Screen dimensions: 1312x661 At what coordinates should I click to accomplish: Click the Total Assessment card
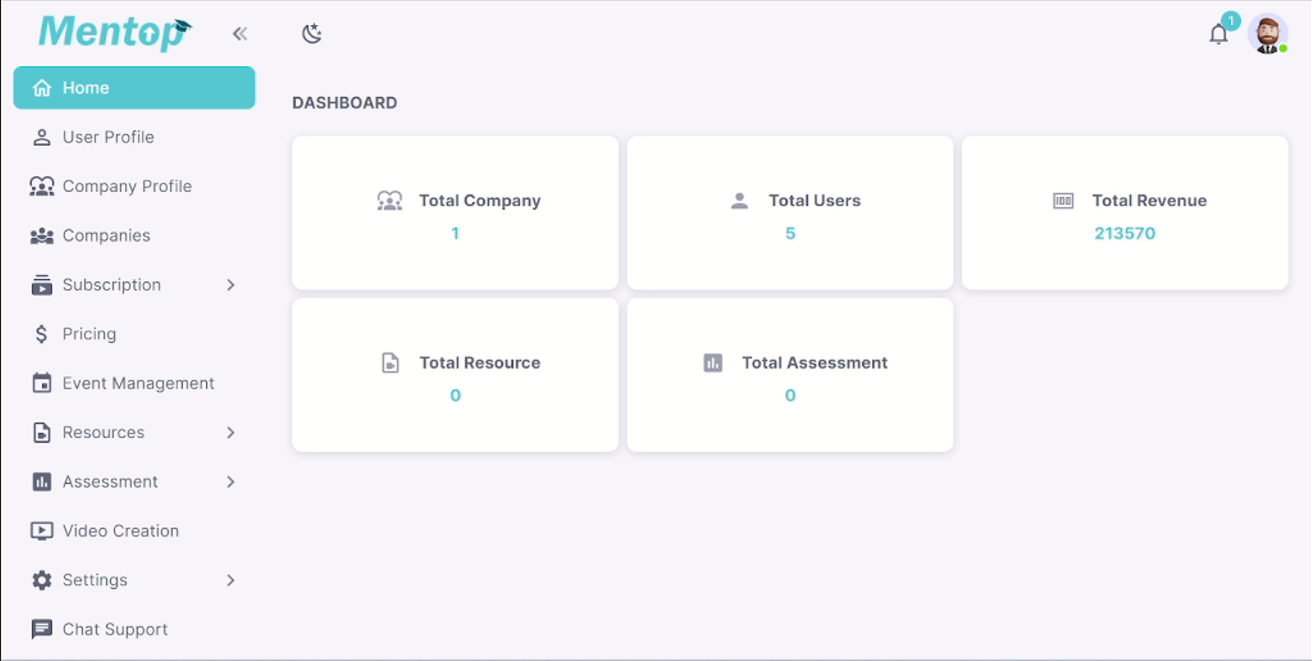[x=790, y=375]
